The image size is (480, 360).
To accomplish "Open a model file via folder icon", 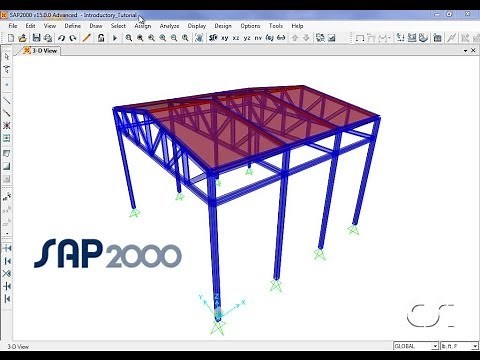I will (22, 38).
